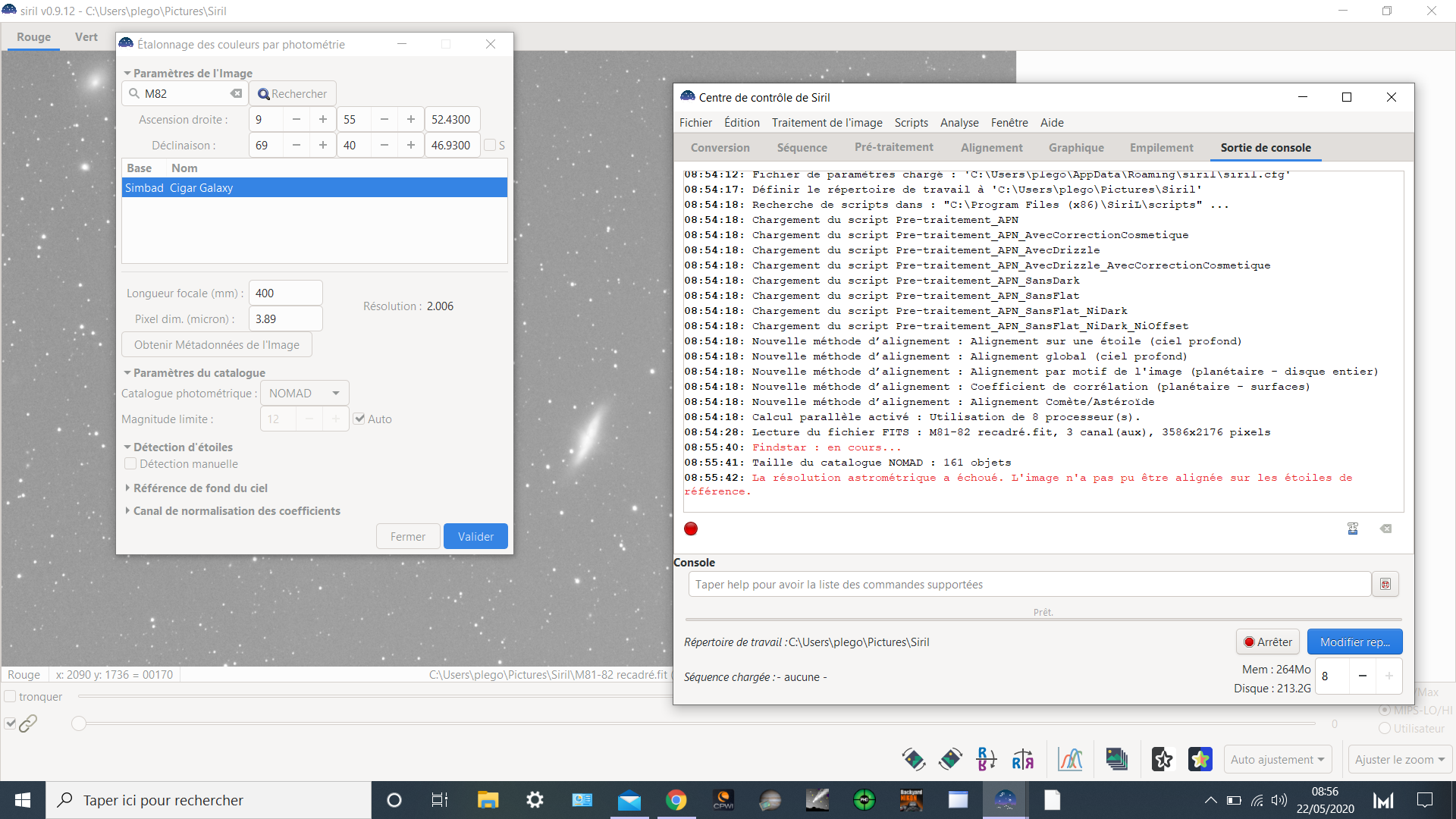Open the sequence frame list icon
The width and height of the screenshot is (1456, 819).
1116,759
